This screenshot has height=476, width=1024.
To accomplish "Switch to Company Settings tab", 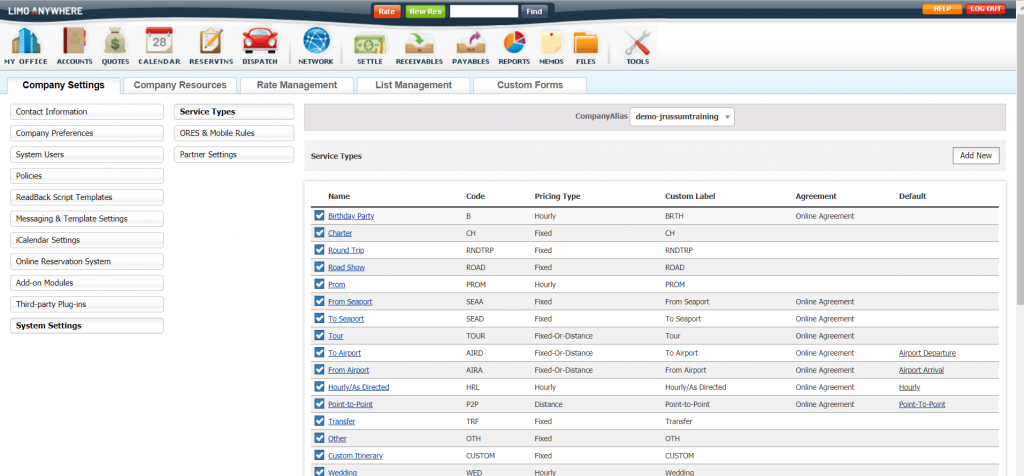I will [63, 85].
